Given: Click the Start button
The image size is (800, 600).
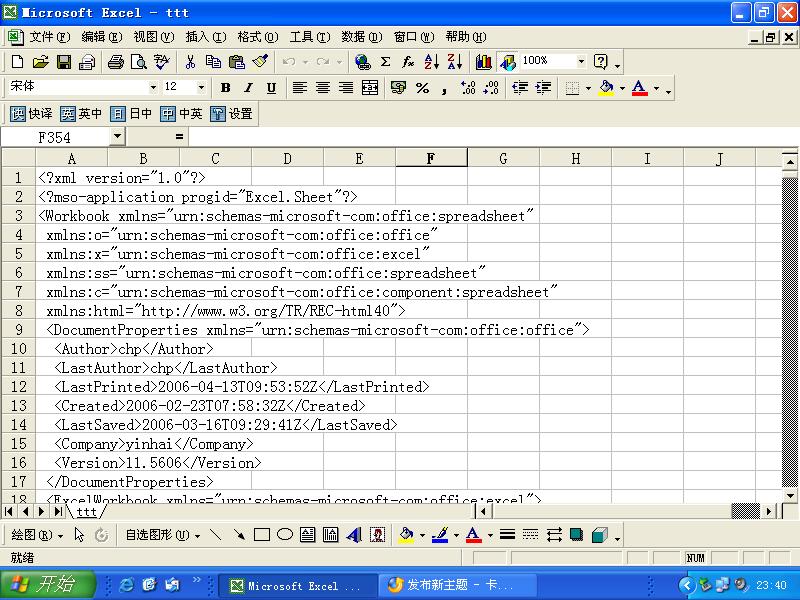Looking at the screenshot, I should coord(48,585).
